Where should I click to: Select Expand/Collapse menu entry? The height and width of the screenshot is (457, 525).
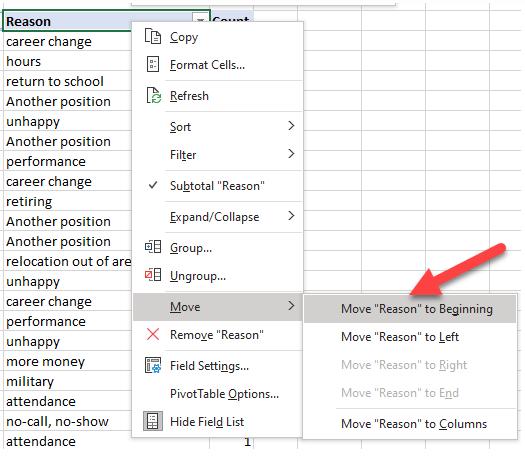218,217
